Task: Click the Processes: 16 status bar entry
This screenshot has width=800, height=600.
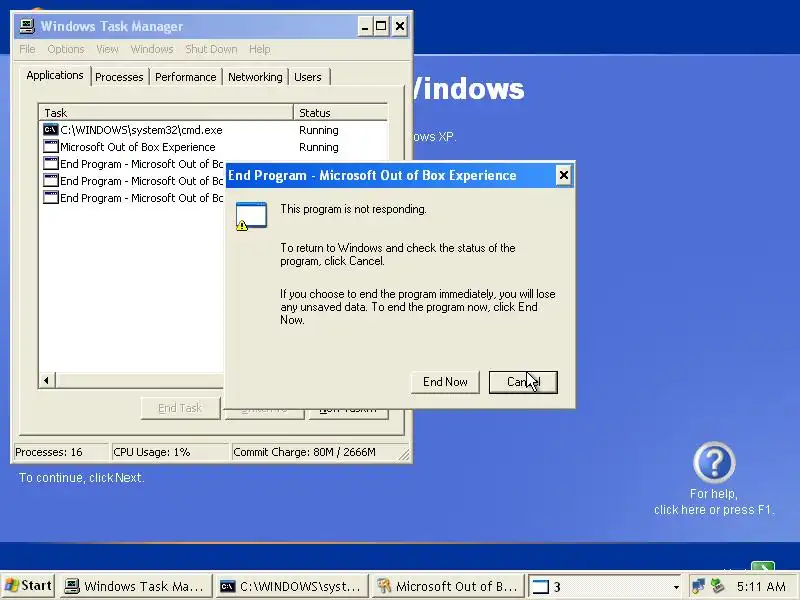Action: click(61, 452)
